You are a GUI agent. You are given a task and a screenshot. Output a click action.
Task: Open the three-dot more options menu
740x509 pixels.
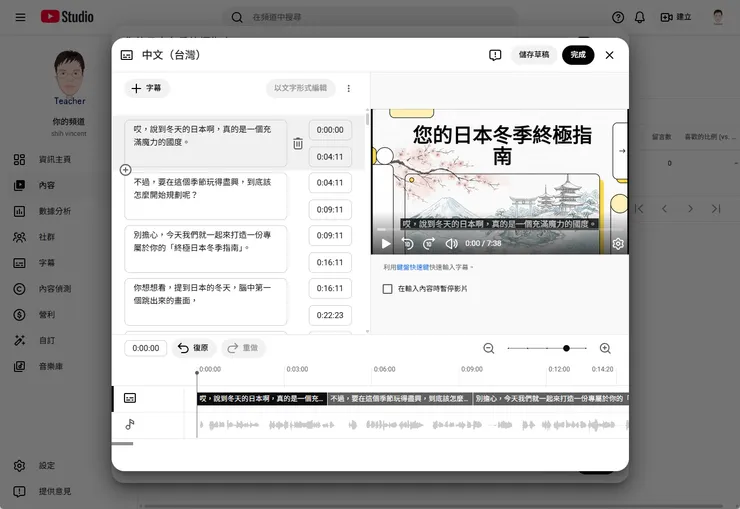pos(348,88)
